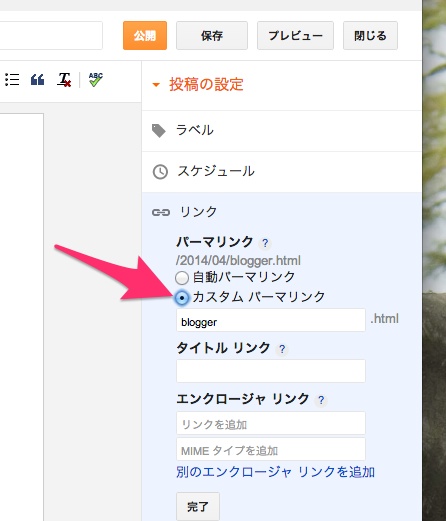Select the カスタム パーマリンク radio button
The image size is (446, 521).
point(182,297)
